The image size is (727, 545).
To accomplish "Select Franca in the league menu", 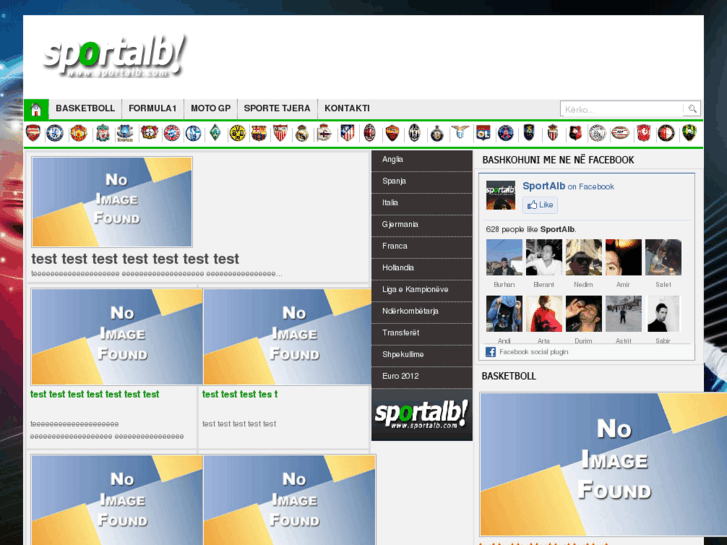I will coord(422,246).
